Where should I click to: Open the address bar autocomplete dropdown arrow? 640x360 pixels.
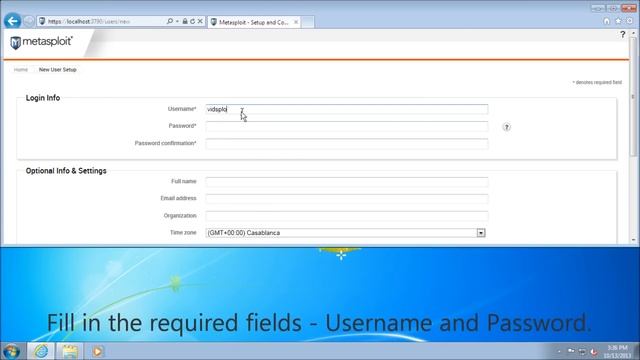tap(177, 21)
